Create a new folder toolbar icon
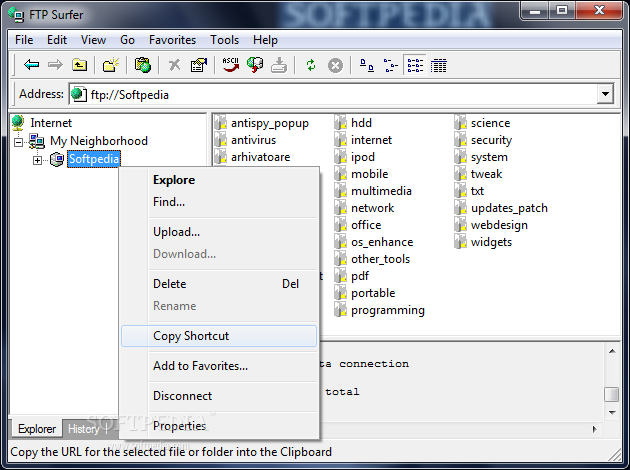 point(110,65)
